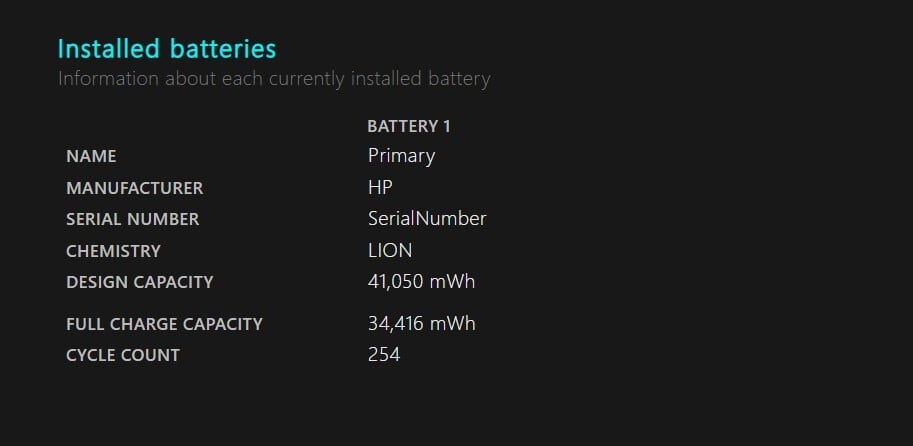
Task: Select the HP manufacturer value
Action: pos(380,187)
